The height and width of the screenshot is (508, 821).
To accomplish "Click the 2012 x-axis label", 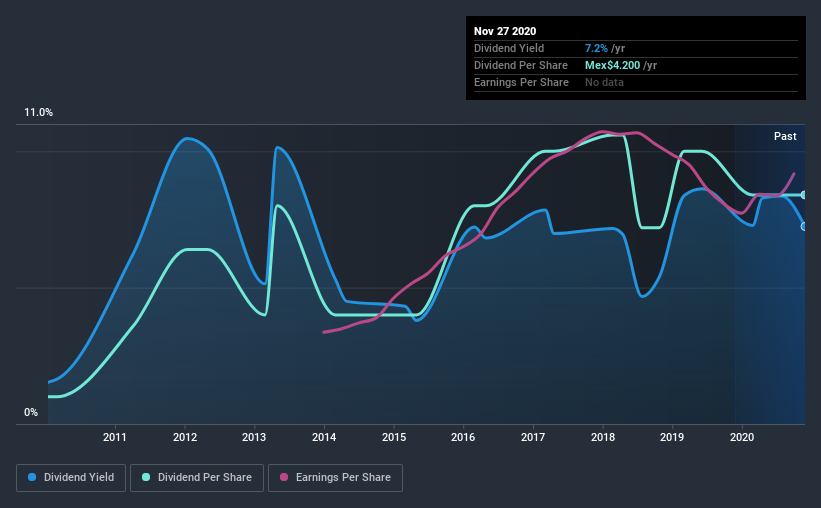I will click(x=185, y=437).
